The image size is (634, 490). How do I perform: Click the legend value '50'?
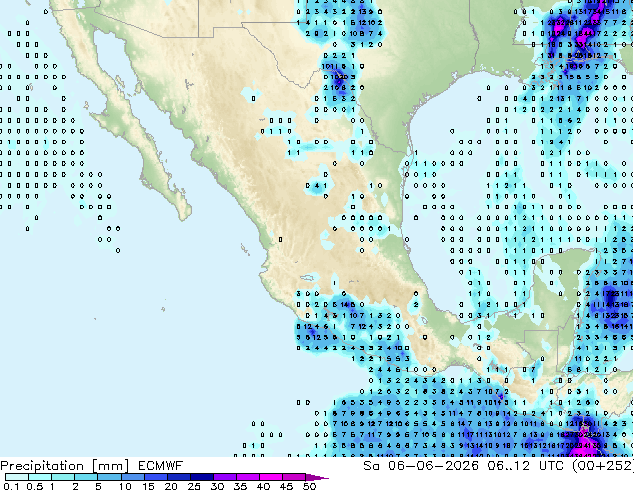coord(309,486)
